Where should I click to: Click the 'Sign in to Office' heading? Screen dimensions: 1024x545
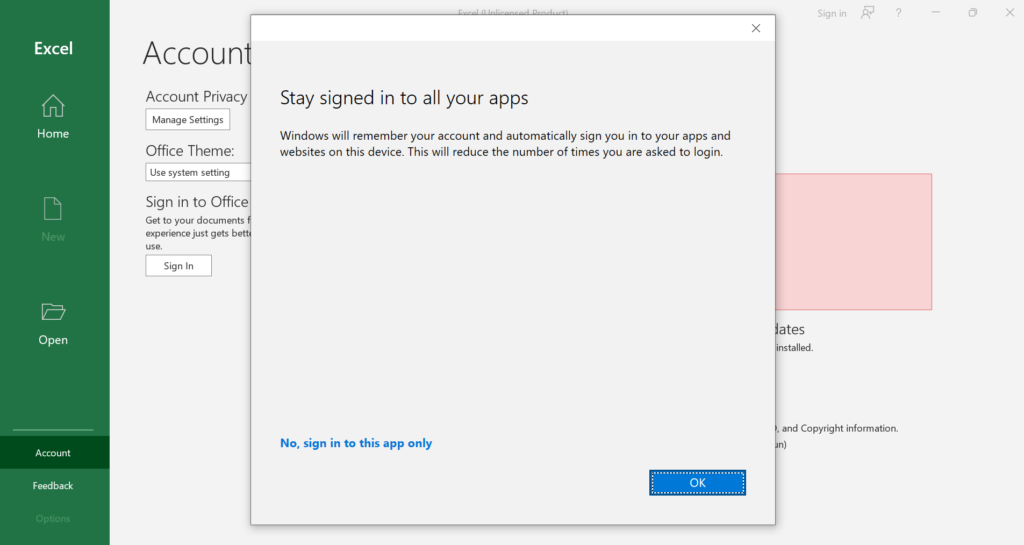click(197, 202)
